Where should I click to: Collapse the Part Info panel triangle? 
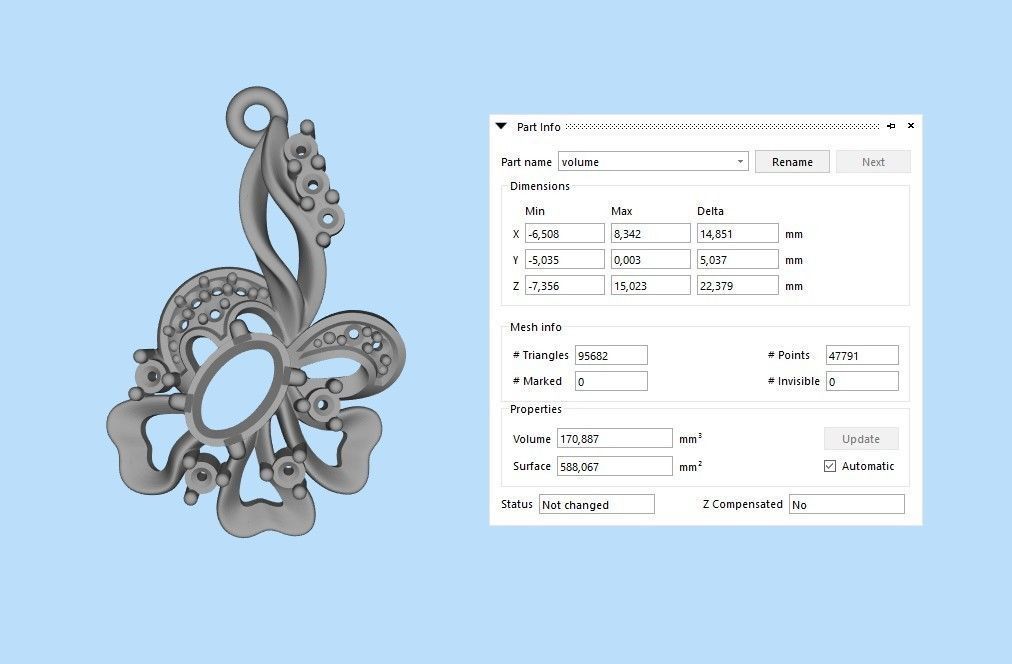point(501,126)
